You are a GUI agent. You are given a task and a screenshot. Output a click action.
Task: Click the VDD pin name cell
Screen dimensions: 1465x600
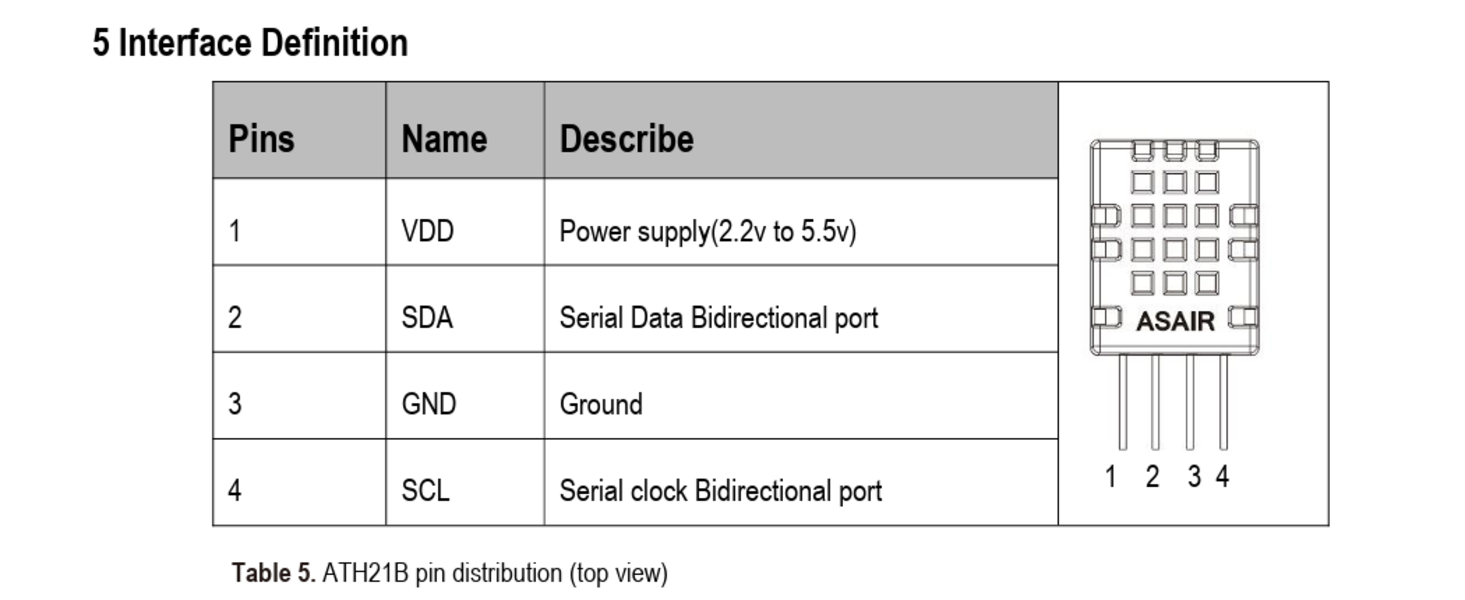[x=465, y=222]
